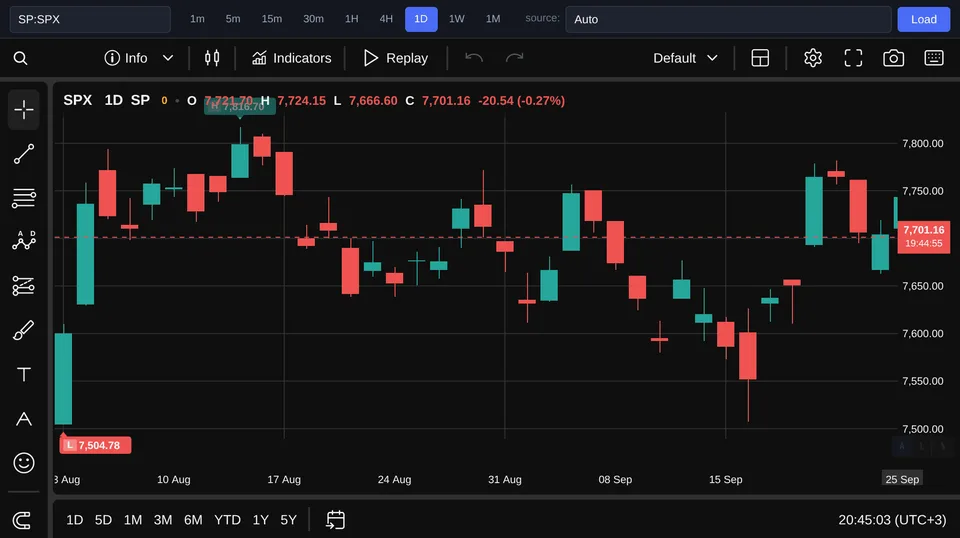Switch to the 1H timeframe
Viewport: 960px width, 538px height.
(x=351, y=19)
